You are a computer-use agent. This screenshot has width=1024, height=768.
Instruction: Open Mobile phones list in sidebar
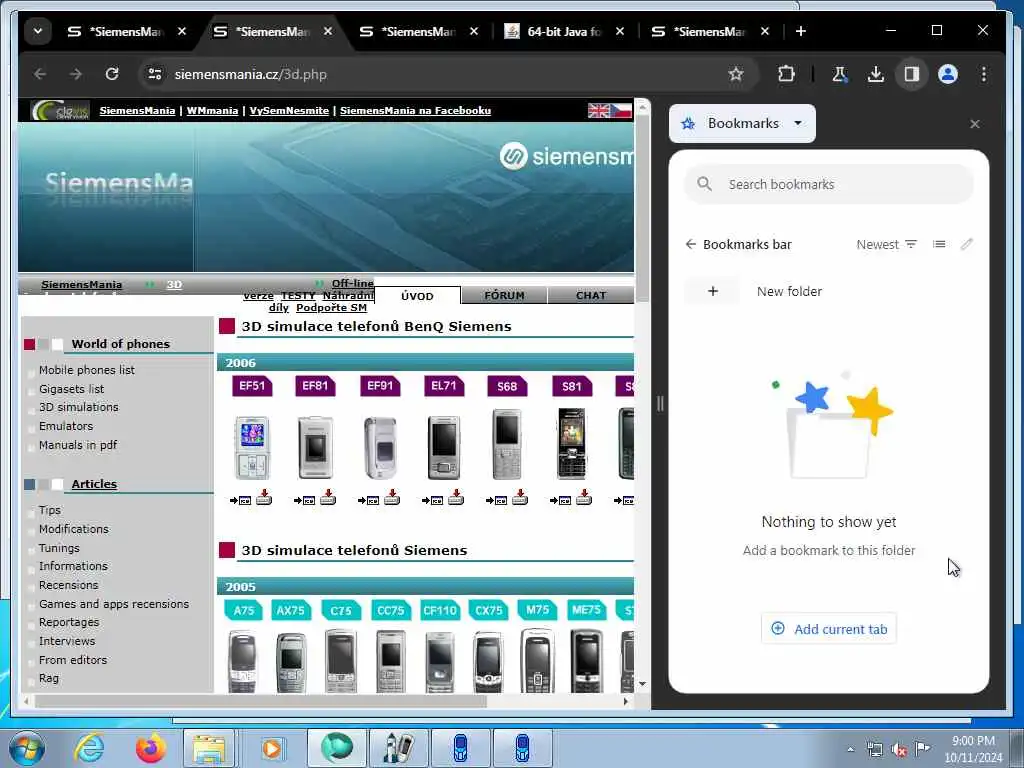pos(86,370)
